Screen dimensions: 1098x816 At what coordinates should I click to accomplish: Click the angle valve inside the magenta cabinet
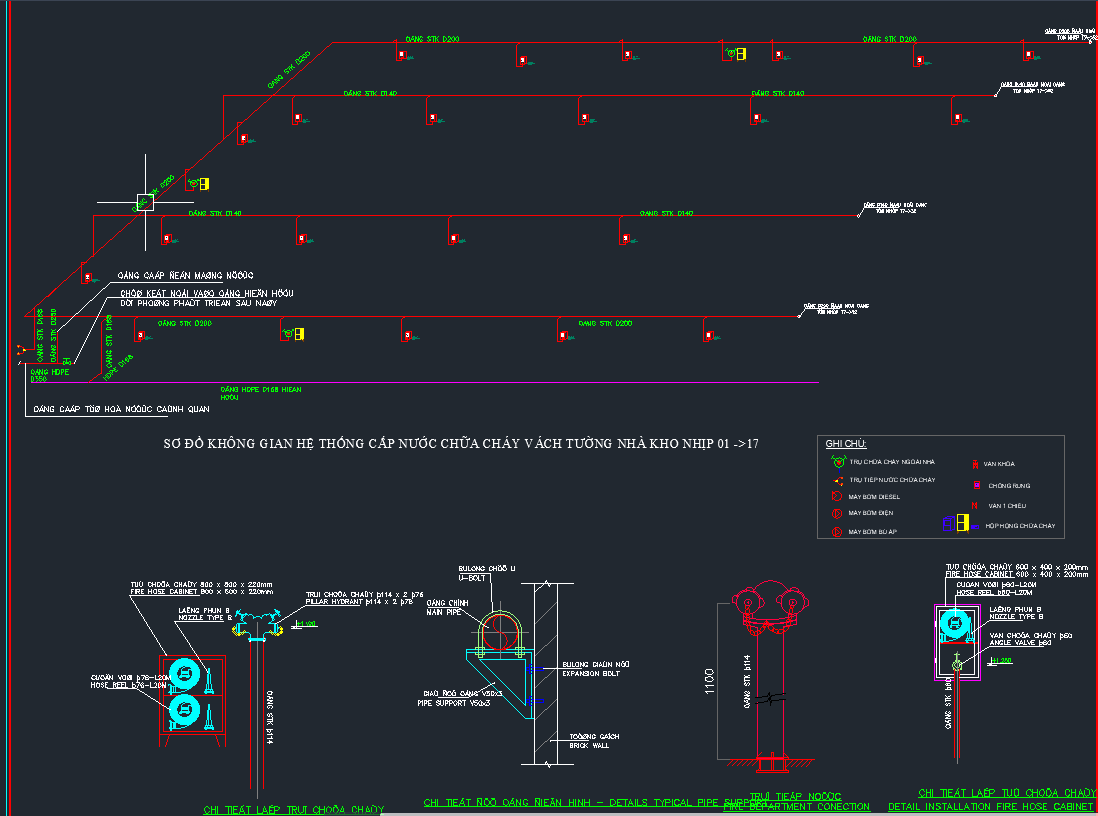(957, 662)
